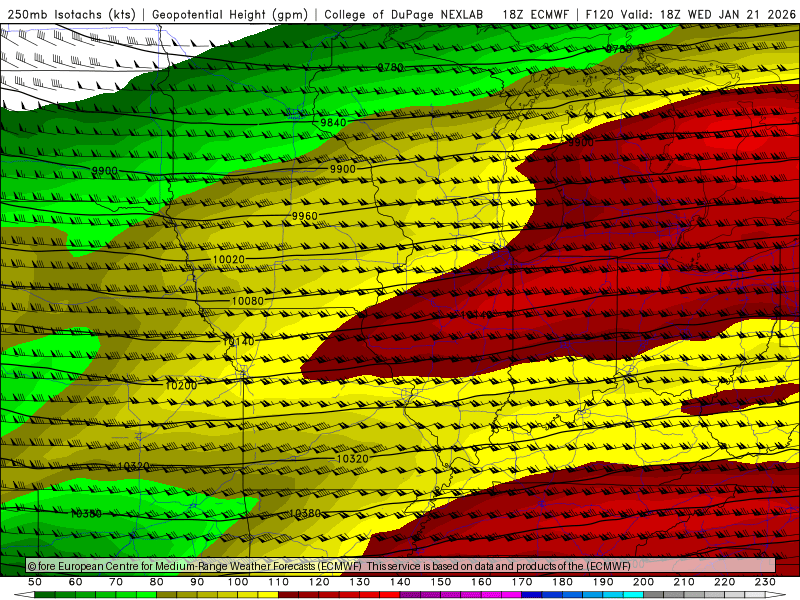Screen dimensions: 800x600
Task: Pick the dark maroon swatch just after 110
Action: [x=288, y=595]
